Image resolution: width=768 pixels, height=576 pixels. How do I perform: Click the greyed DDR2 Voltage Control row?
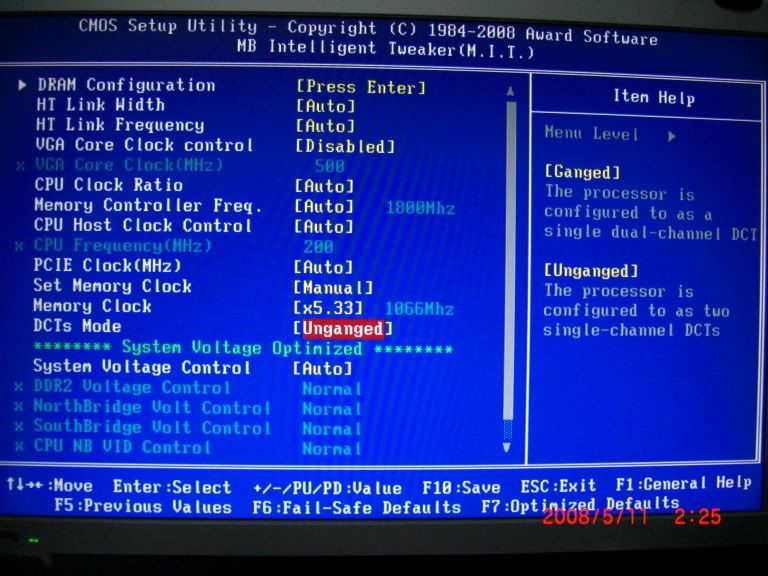coord(132,387)
